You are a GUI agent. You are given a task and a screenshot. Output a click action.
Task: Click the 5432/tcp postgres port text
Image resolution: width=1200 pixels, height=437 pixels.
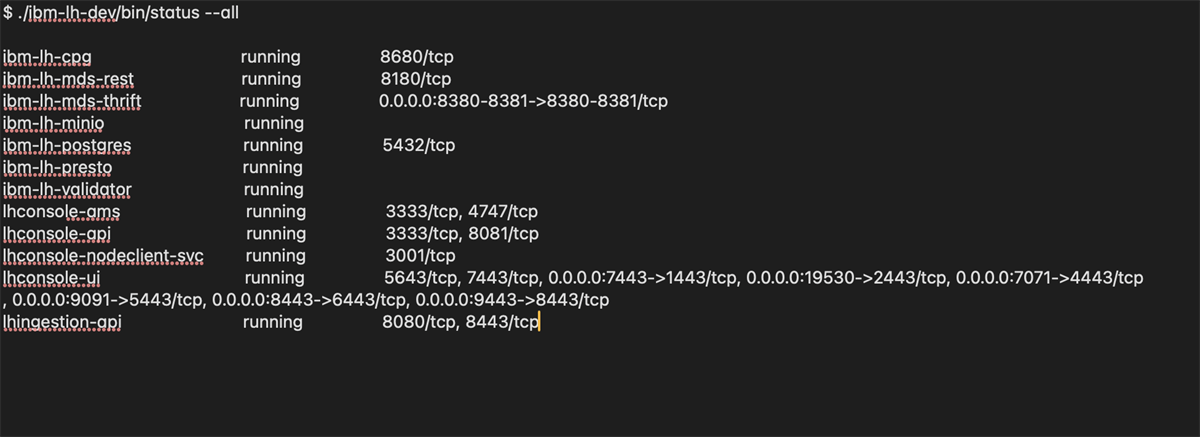point(419,145)
